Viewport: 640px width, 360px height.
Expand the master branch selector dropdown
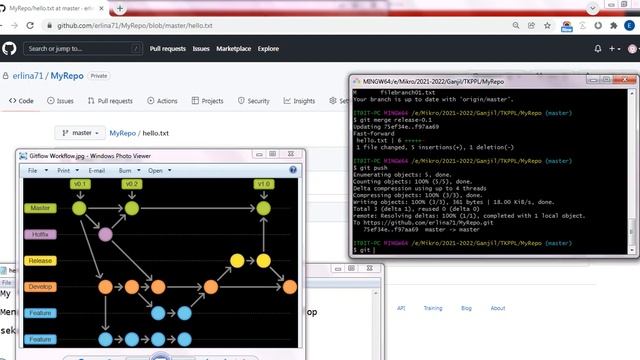[80, 133]
